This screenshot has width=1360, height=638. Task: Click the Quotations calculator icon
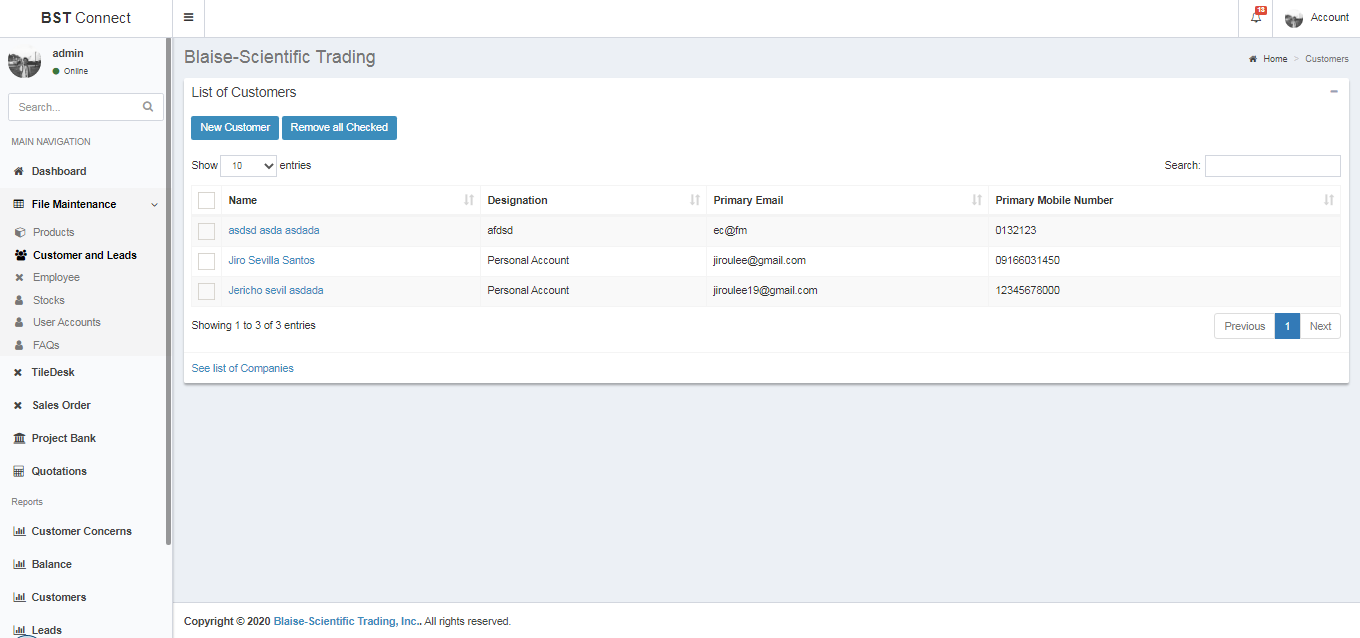(x=18, y=471)
